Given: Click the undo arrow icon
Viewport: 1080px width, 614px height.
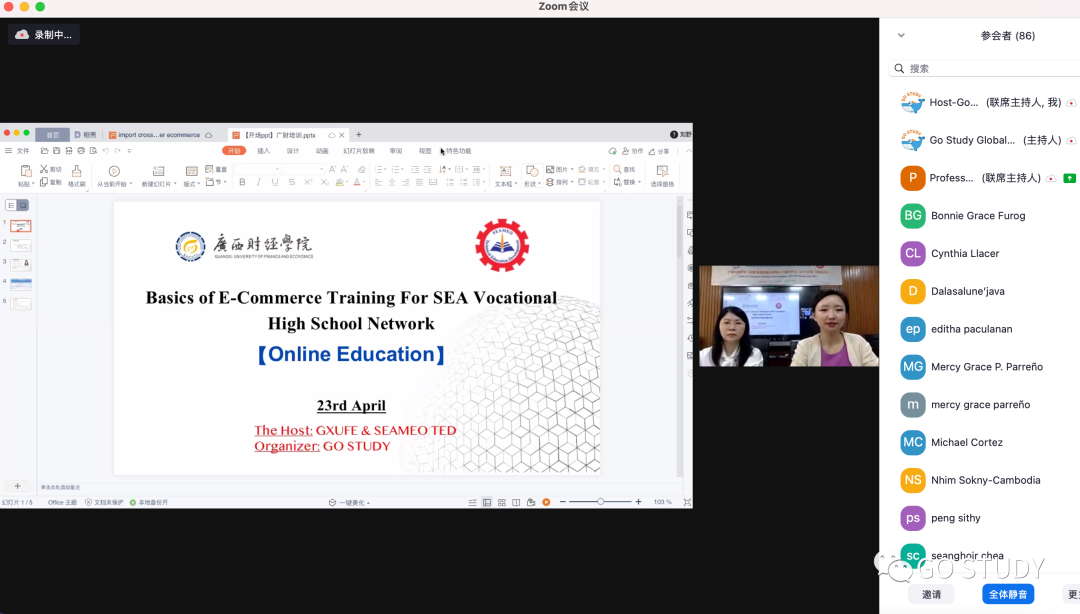Looking at the screenshot, I should (106, 151).
